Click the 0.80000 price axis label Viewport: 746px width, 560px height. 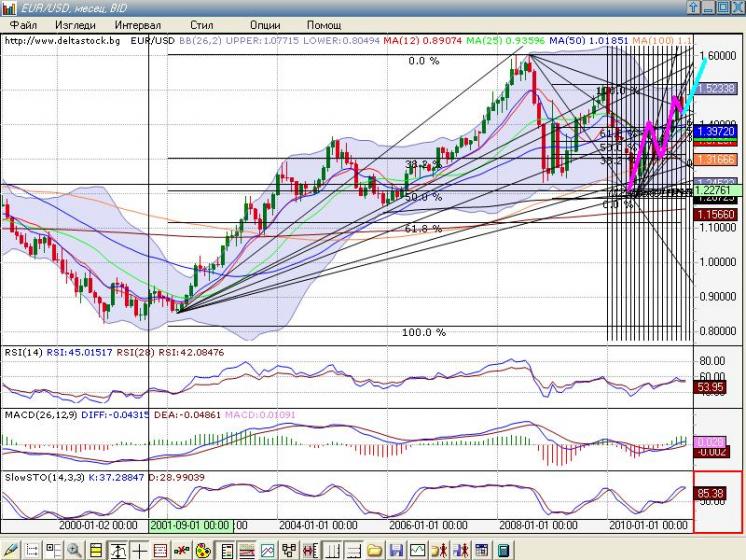pos(718,331)
